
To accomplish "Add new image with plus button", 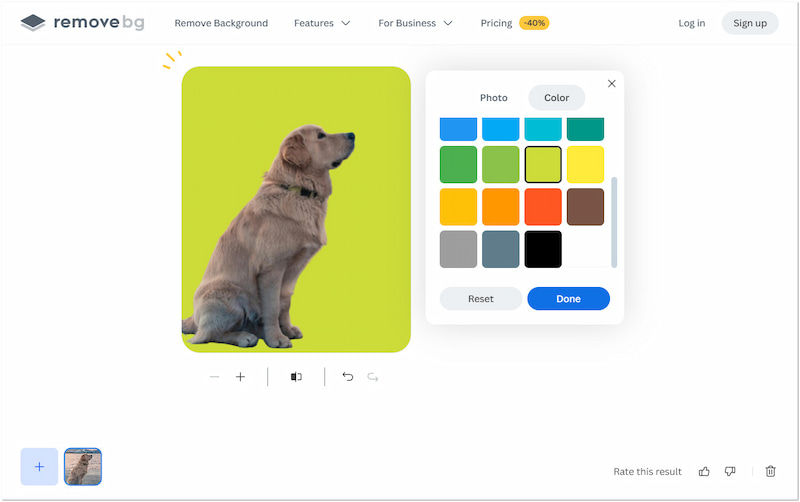I will 39,466.
